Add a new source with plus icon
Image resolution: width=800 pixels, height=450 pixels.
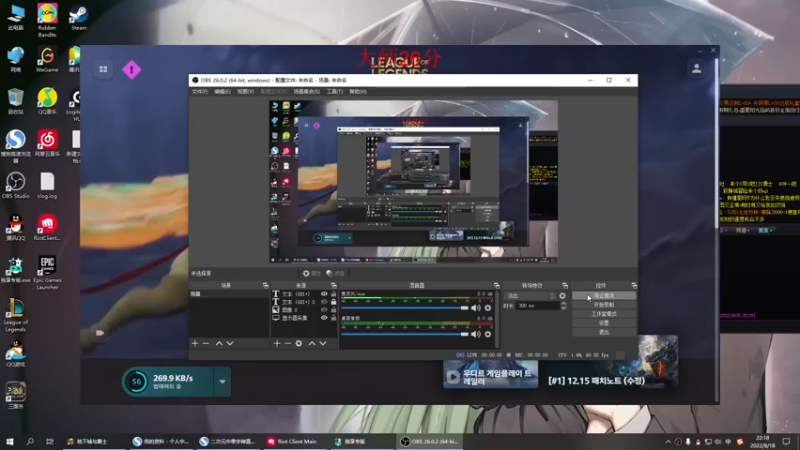(277, 343)
